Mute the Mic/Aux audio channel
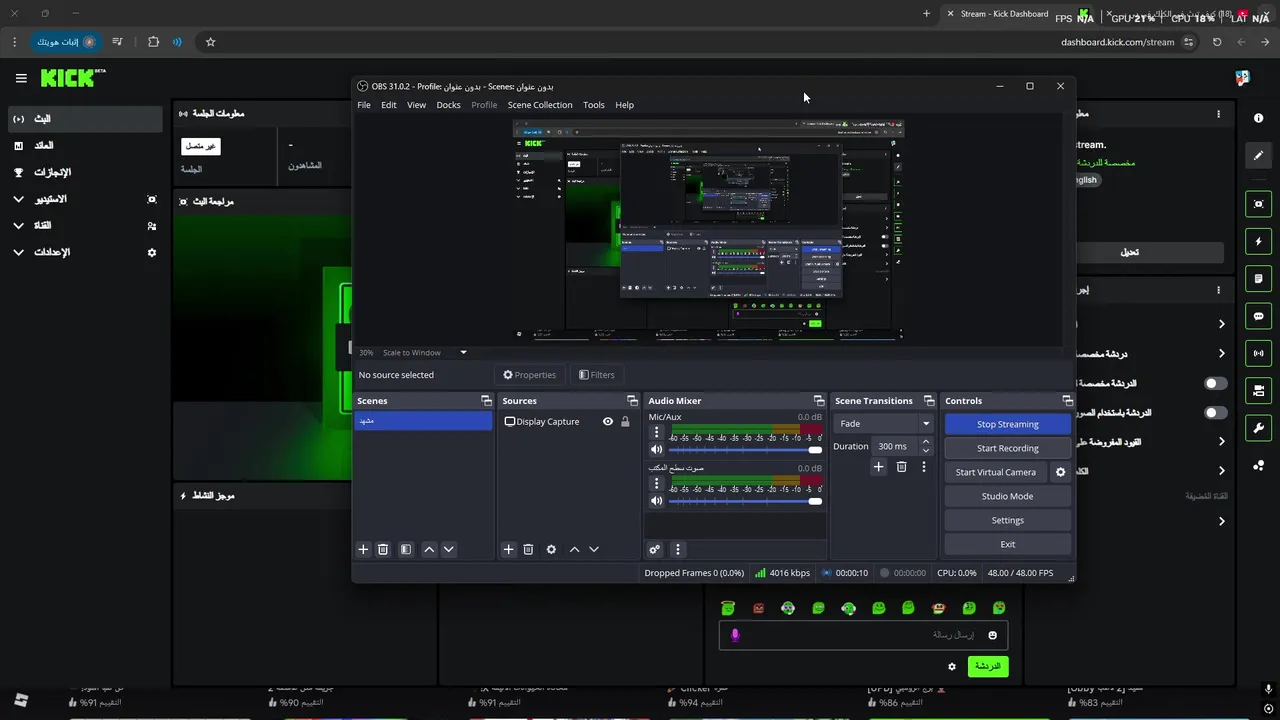This screenshot has height=720, width=1280. [656, 450]
